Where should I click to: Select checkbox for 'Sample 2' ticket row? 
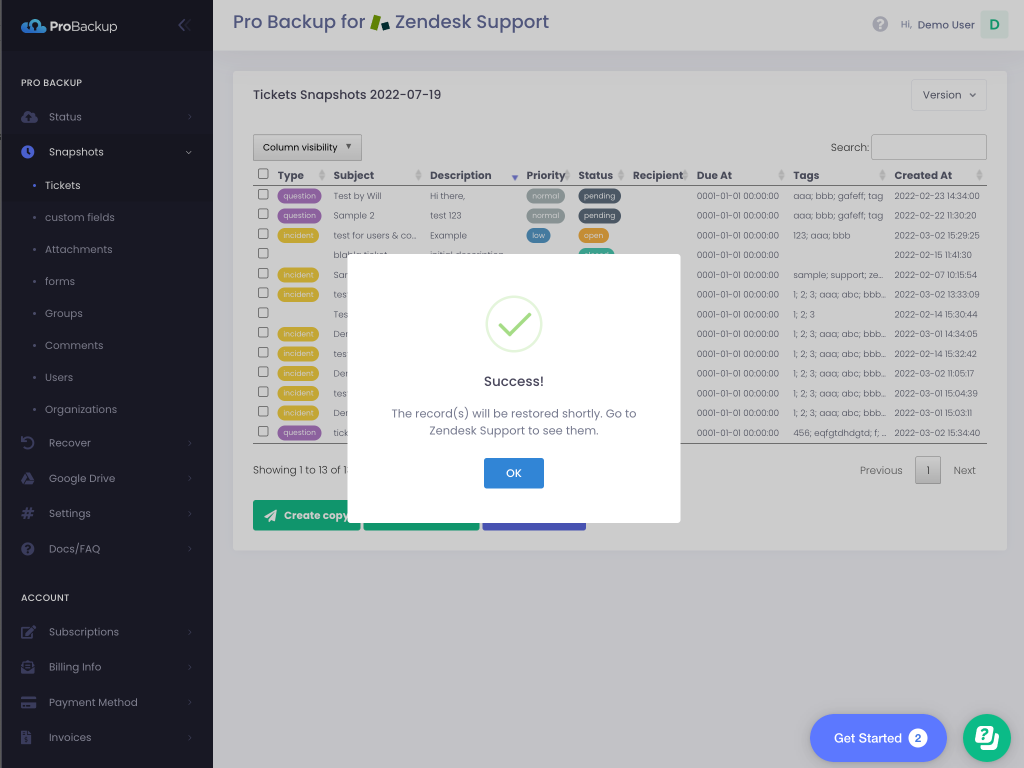point(263,214)
